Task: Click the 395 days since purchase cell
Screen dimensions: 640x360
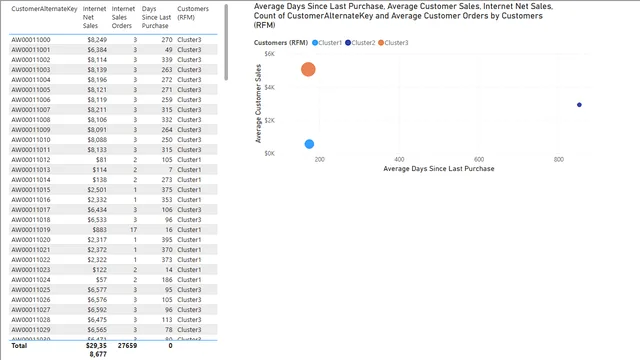Action: (167, 240)
